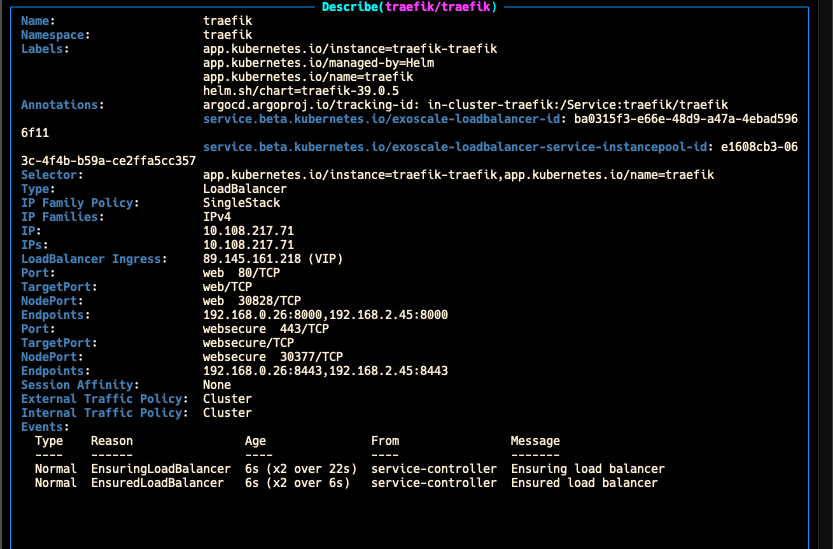833x549 pixels.
Task: Click label app.kubernetes.io/name=traefik
Action: tap(308, 77)
